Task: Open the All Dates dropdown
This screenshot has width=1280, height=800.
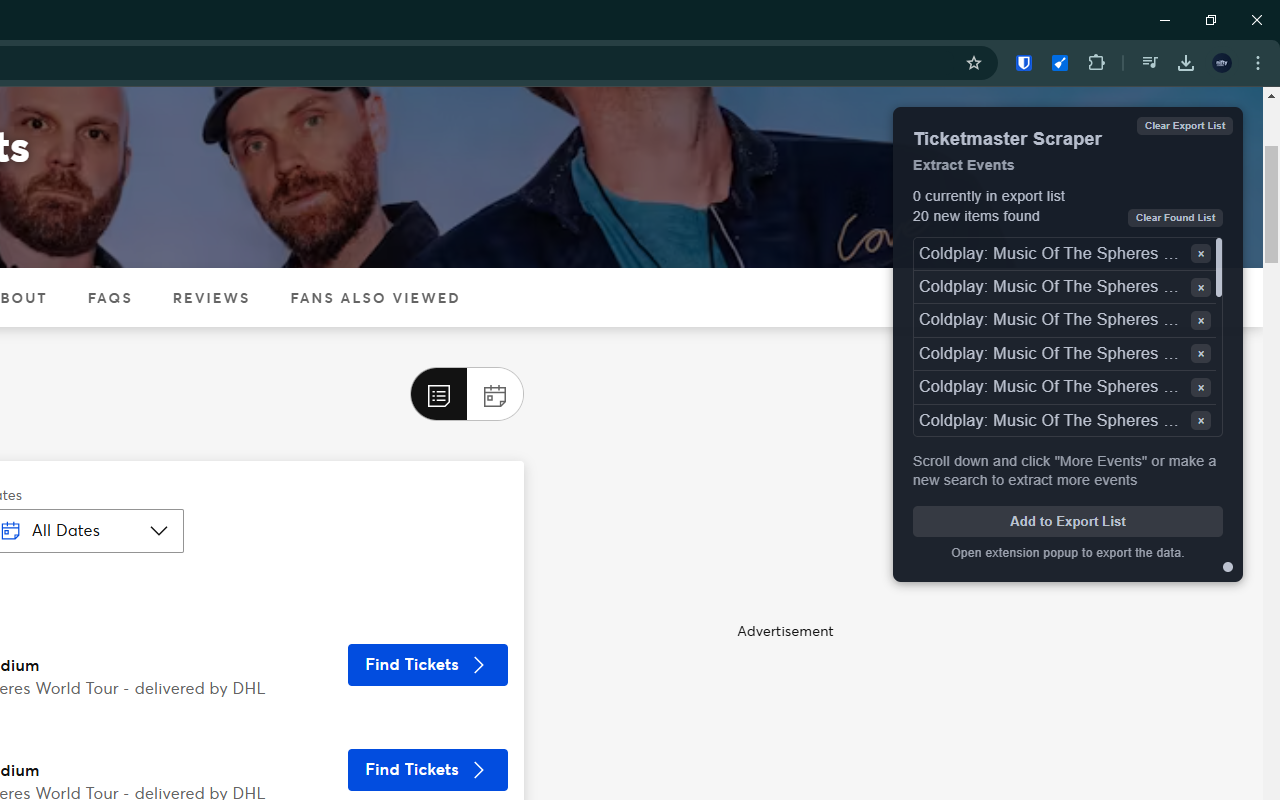Action: click(90, 530)
